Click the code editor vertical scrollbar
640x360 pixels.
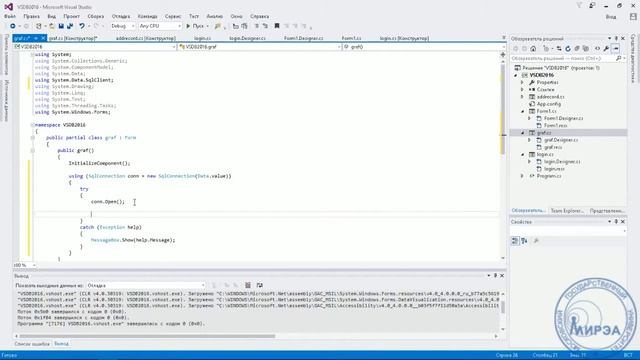click(x=503, y=110)
